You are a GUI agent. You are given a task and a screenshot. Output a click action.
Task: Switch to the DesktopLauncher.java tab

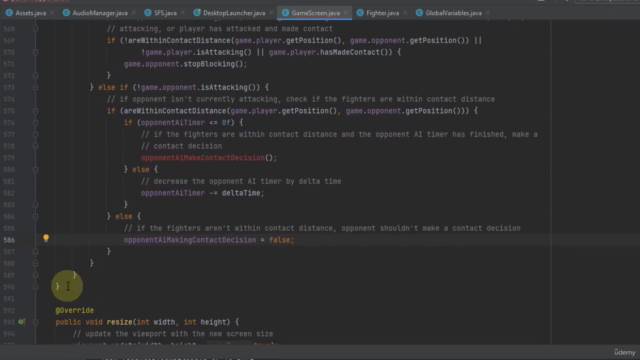234,13
